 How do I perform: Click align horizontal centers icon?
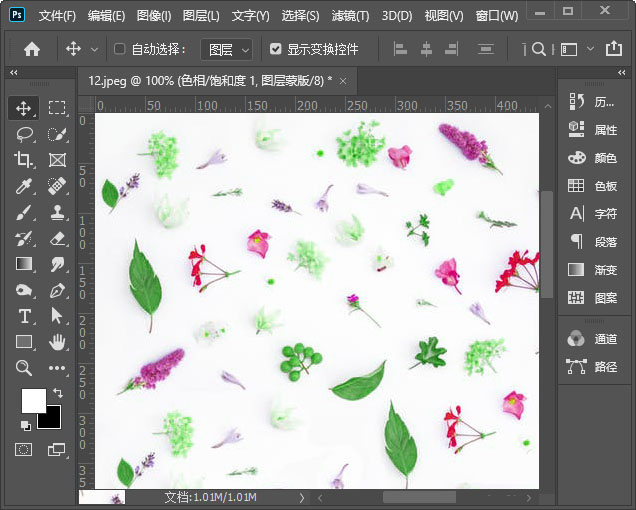(x=426, y=49)
